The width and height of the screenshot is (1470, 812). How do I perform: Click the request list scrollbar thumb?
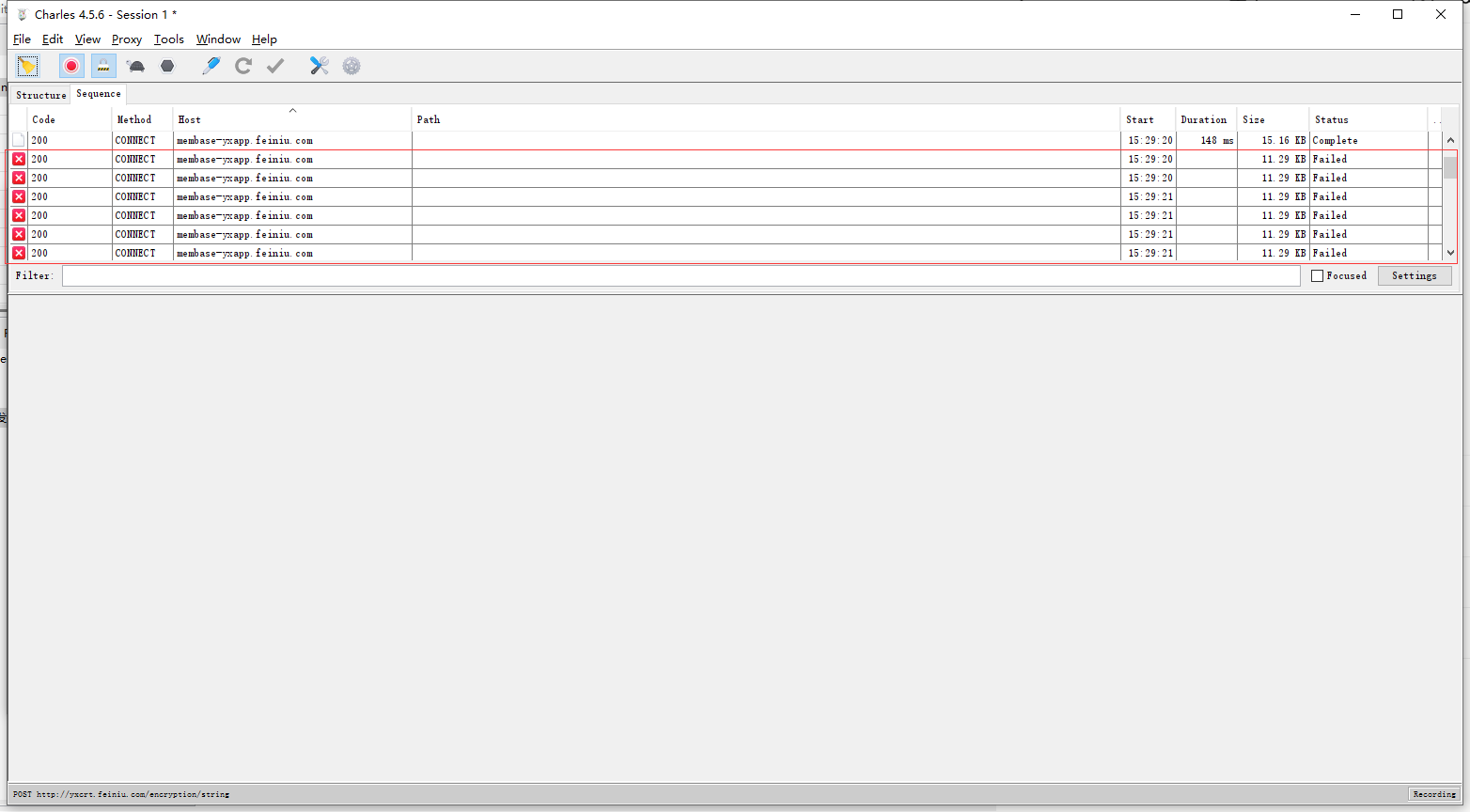(1450, 167)
